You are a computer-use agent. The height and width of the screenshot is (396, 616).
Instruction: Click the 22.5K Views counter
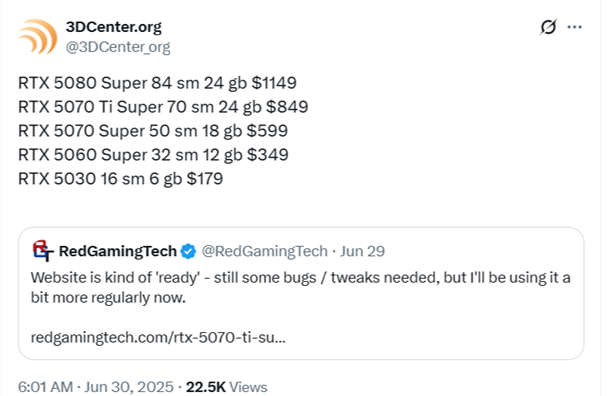pyautogui.click(x=226, y=387)
